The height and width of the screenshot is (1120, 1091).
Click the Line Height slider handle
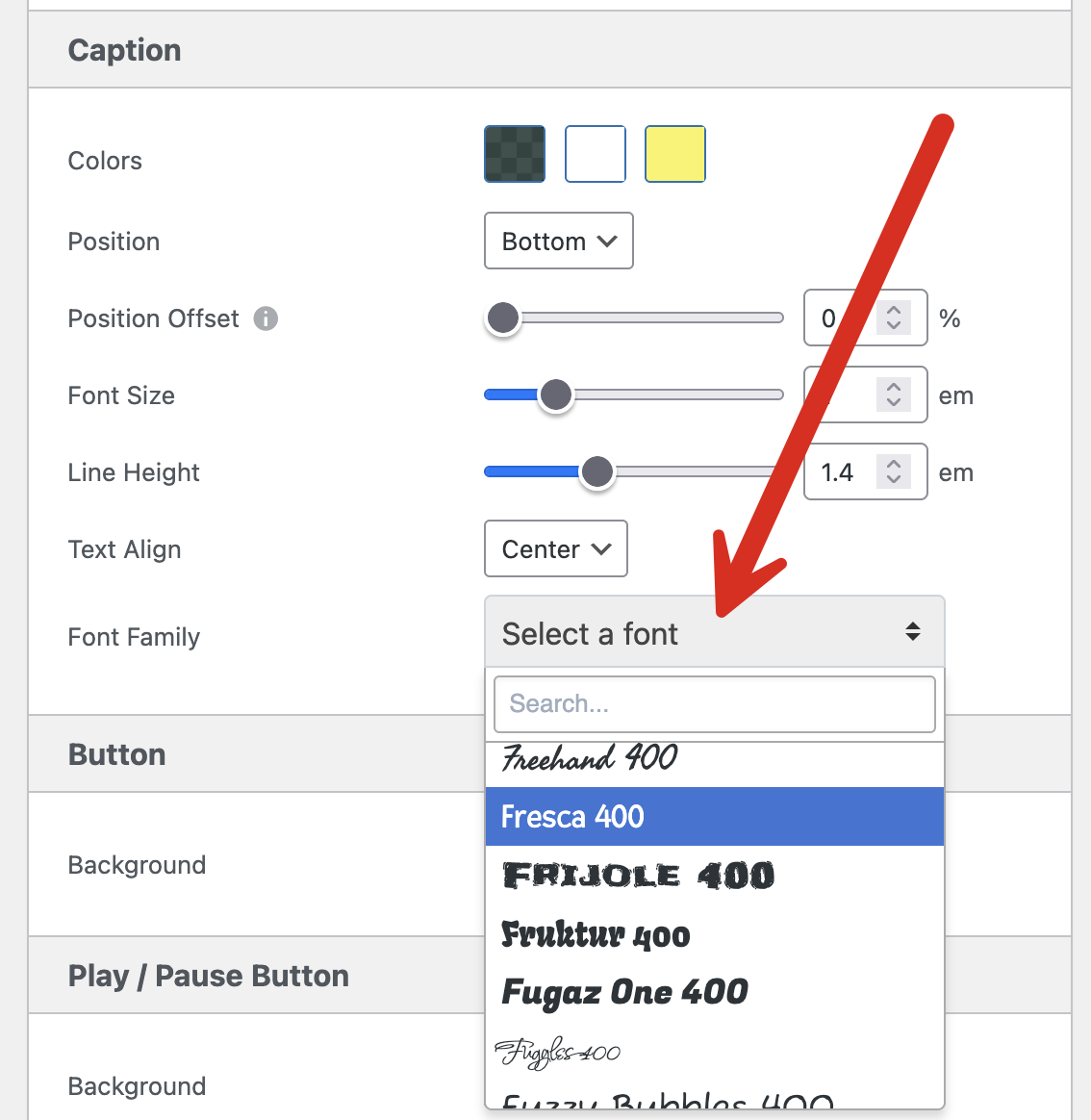pyautogui.click(x=597, y=471)
